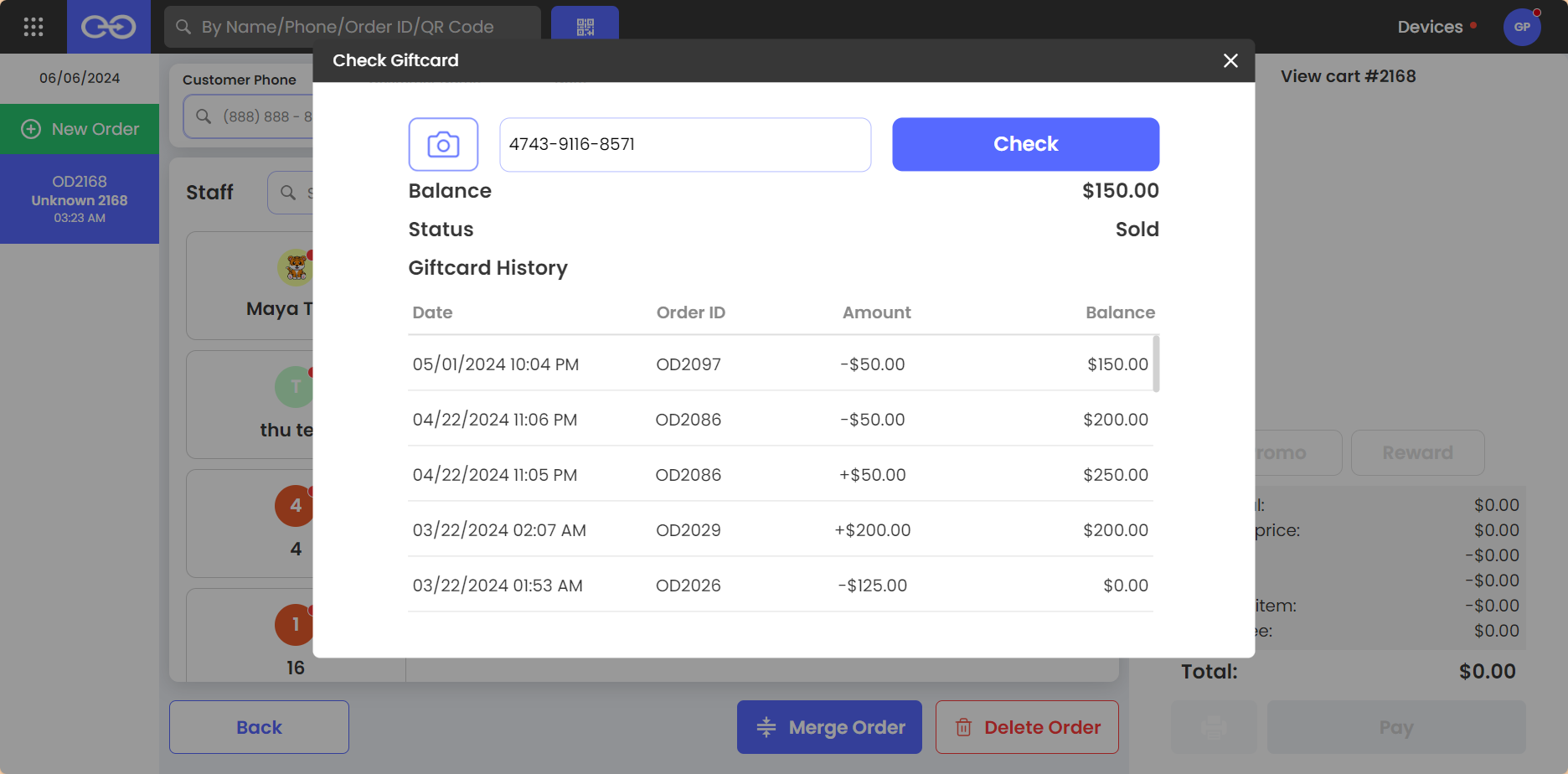This screenshot has height=774, width=1568.
Task: Click the camera scan giftcard icon
Action: pos(443,144)
